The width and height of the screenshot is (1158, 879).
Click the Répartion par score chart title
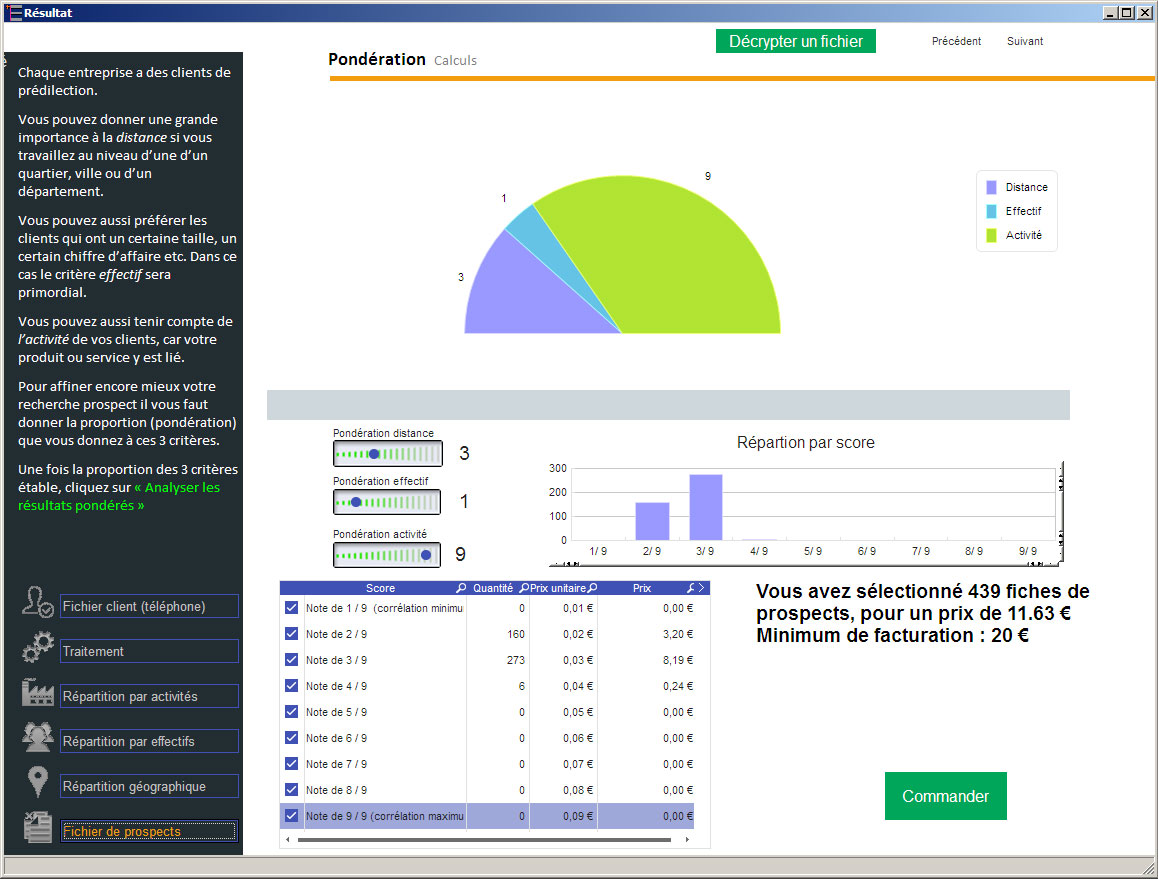tap(805, 442)
